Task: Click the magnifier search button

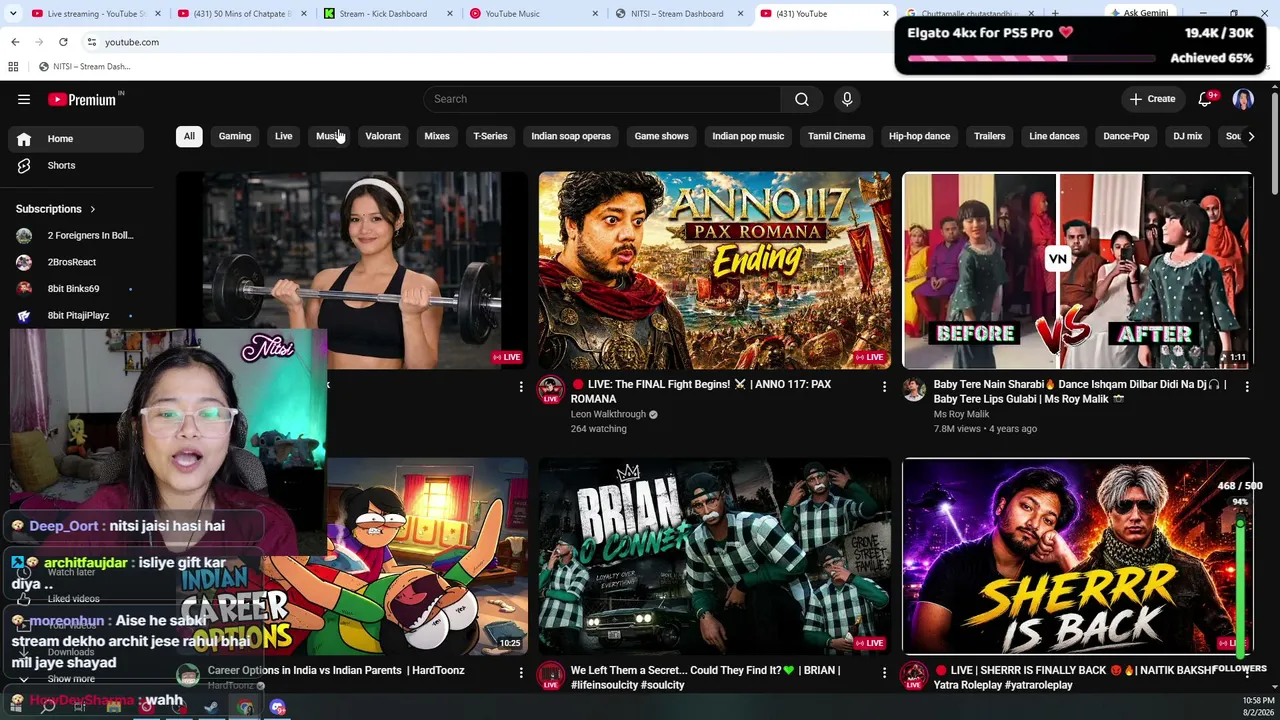Action: [802, 99]
